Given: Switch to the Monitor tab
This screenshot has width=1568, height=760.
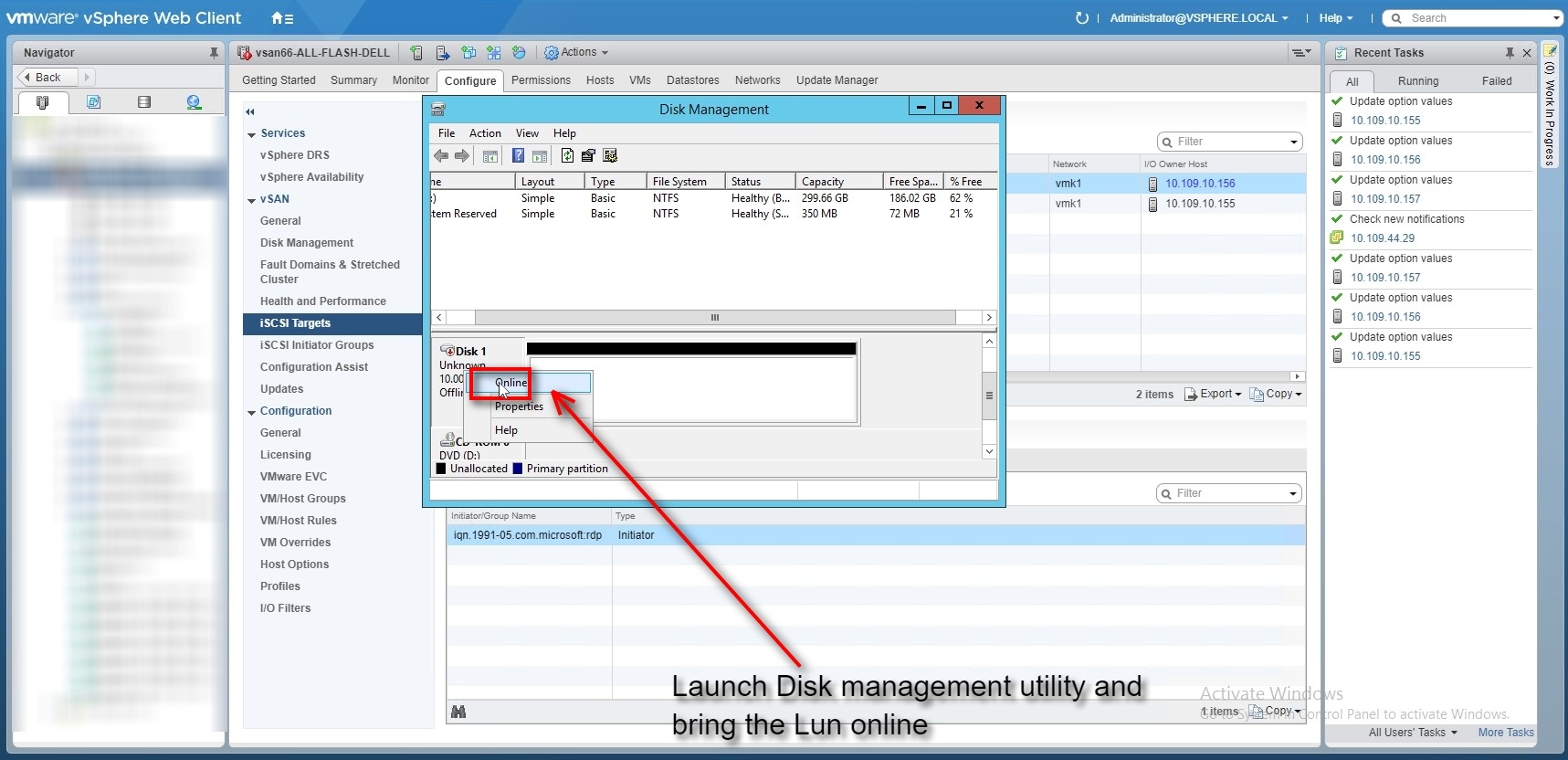Looking at the screenshot, I should pos(410,80).
